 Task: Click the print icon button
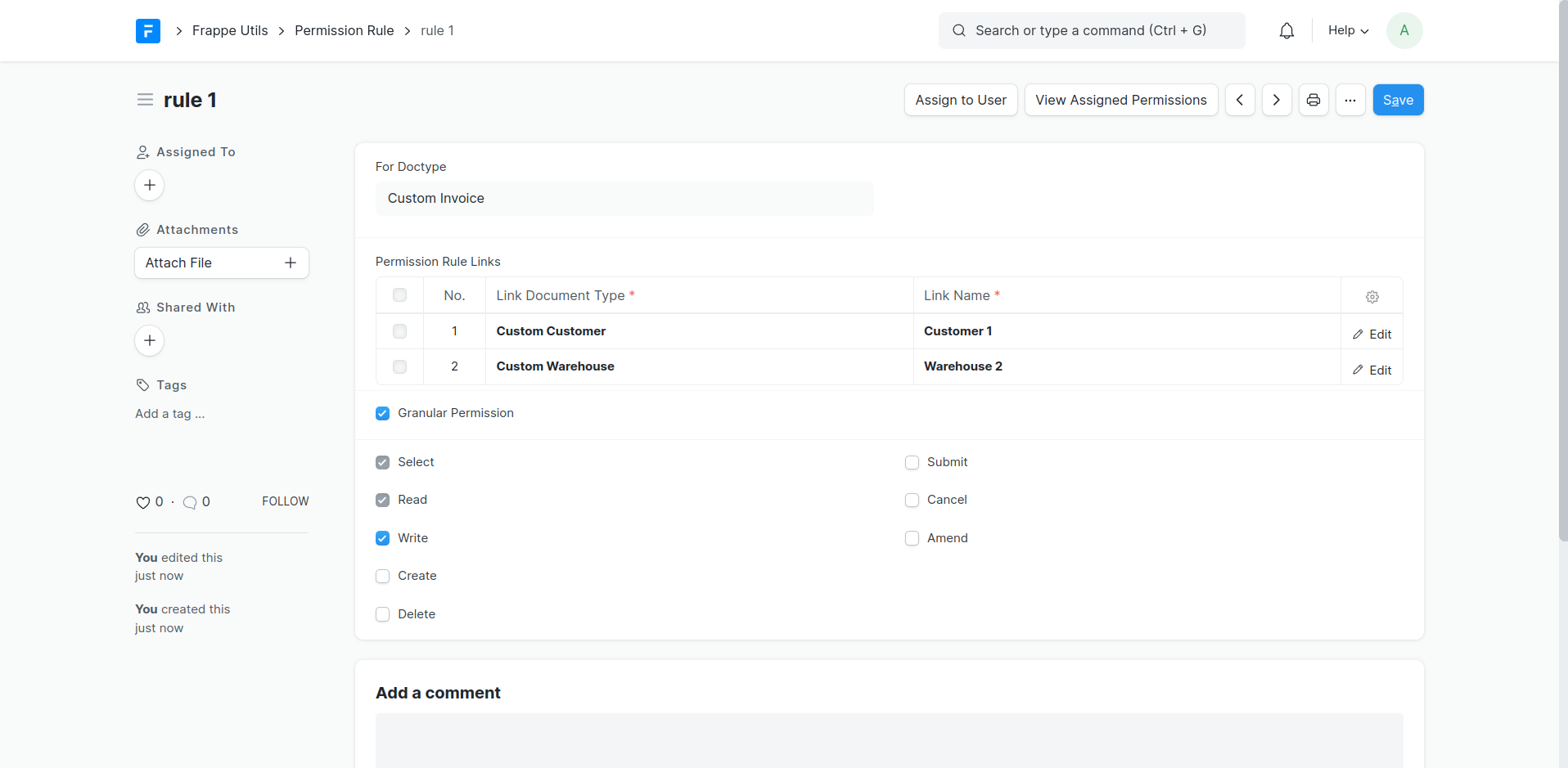point(1313,100)
